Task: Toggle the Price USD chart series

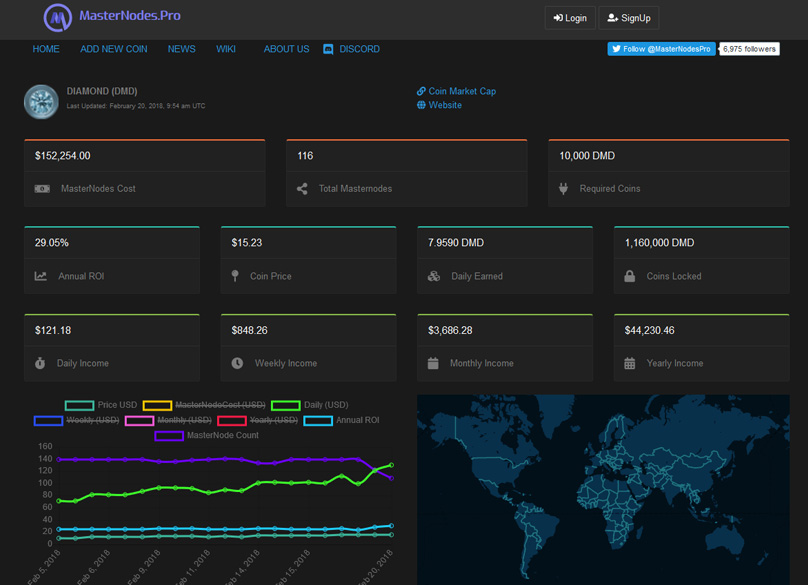Action: pos(101,405)
